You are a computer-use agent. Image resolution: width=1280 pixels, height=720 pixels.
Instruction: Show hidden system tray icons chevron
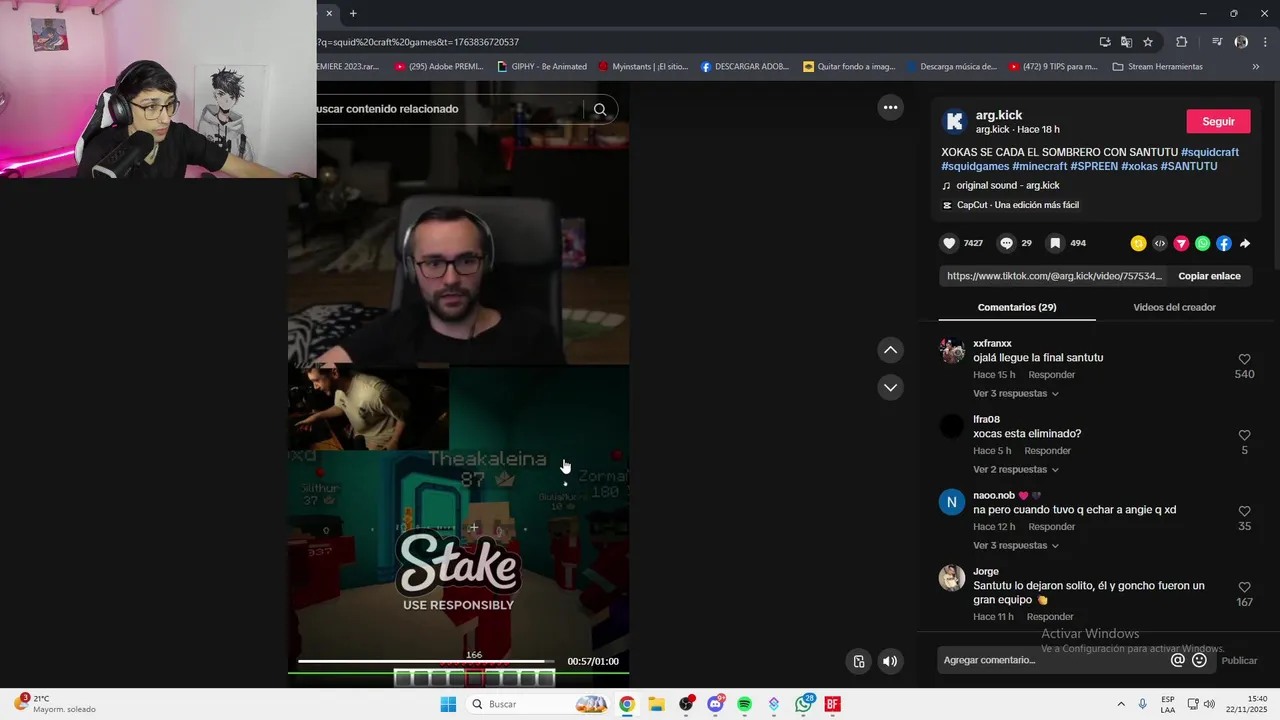(1121, 704)
